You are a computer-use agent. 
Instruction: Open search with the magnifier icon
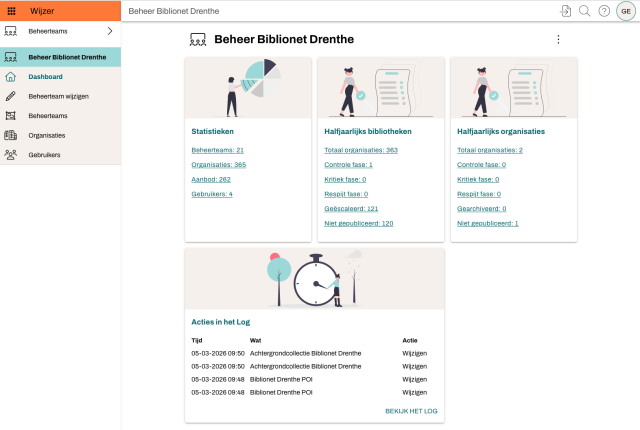click(585, 10)
